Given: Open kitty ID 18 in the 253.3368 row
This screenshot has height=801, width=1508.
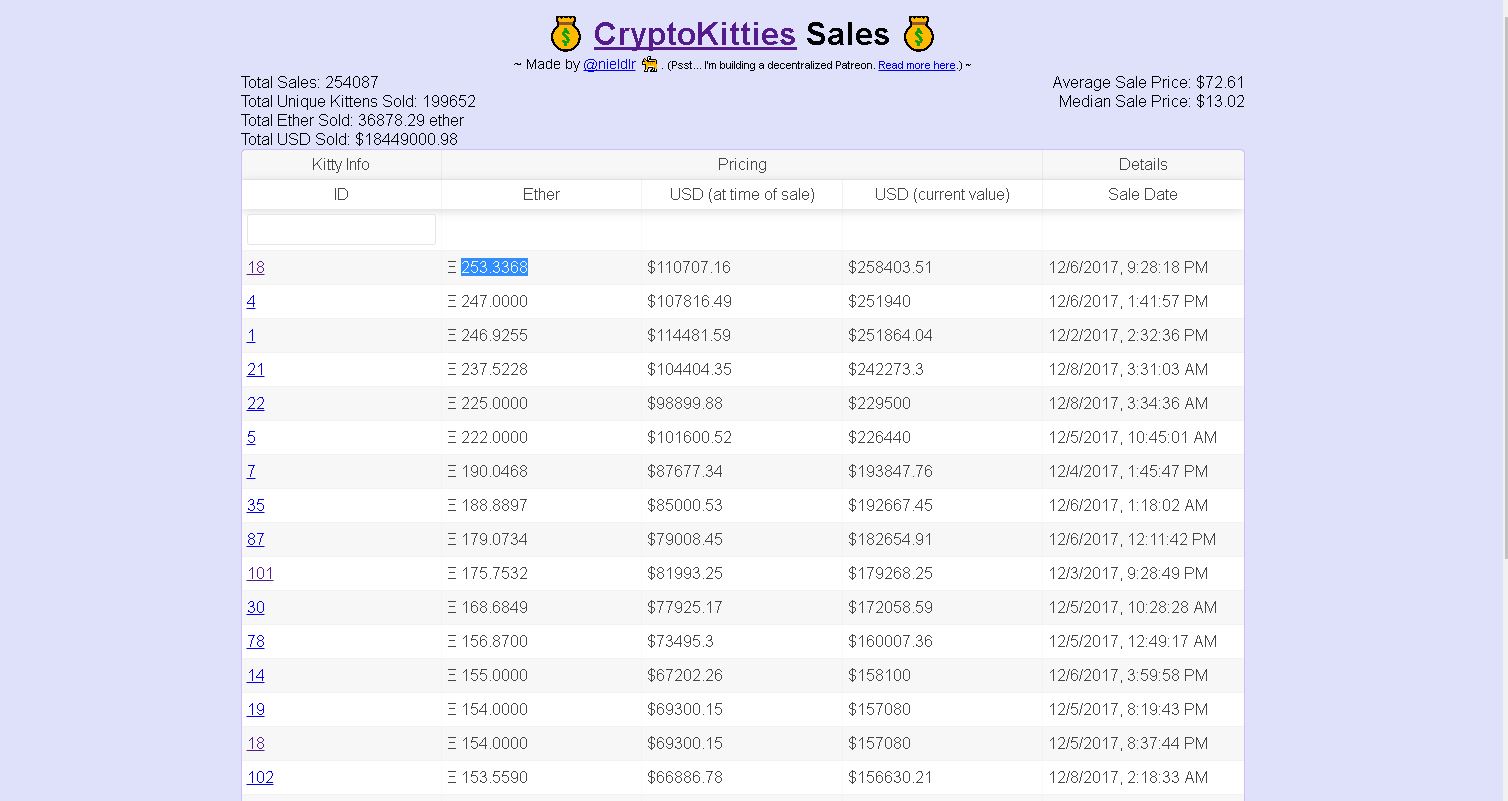Looking at the screenshot, I should 256,267.
